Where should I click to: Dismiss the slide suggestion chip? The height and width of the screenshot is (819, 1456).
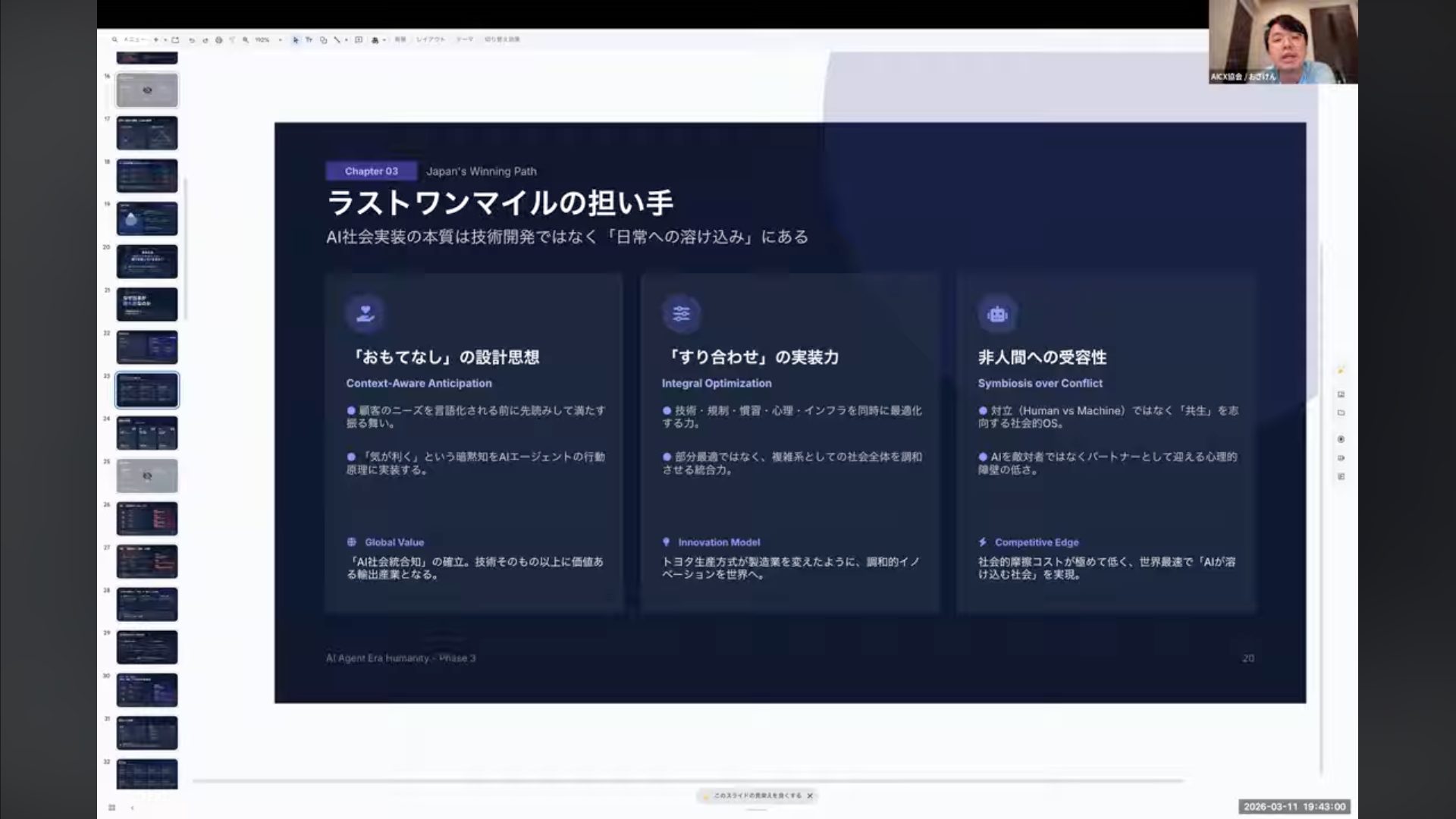click(x=810, y=795)
